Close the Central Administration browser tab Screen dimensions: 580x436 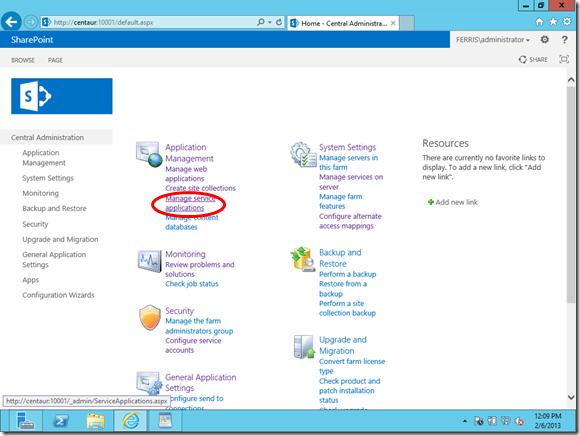pos(393,23)
